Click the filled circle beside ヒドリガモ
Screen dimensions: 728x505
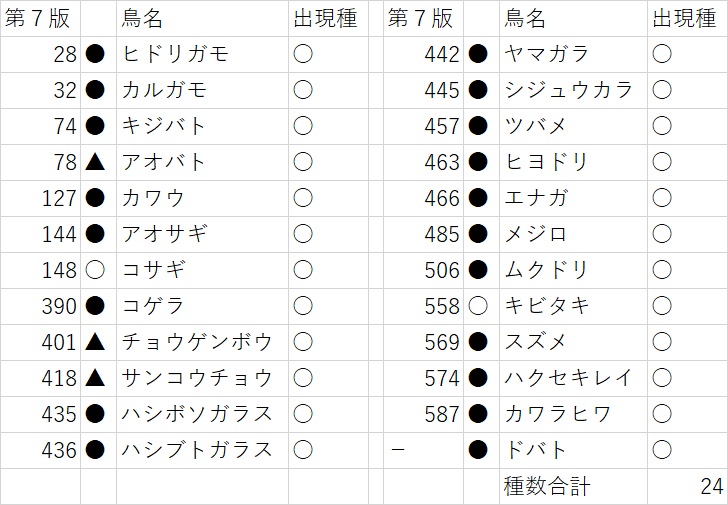95,54
